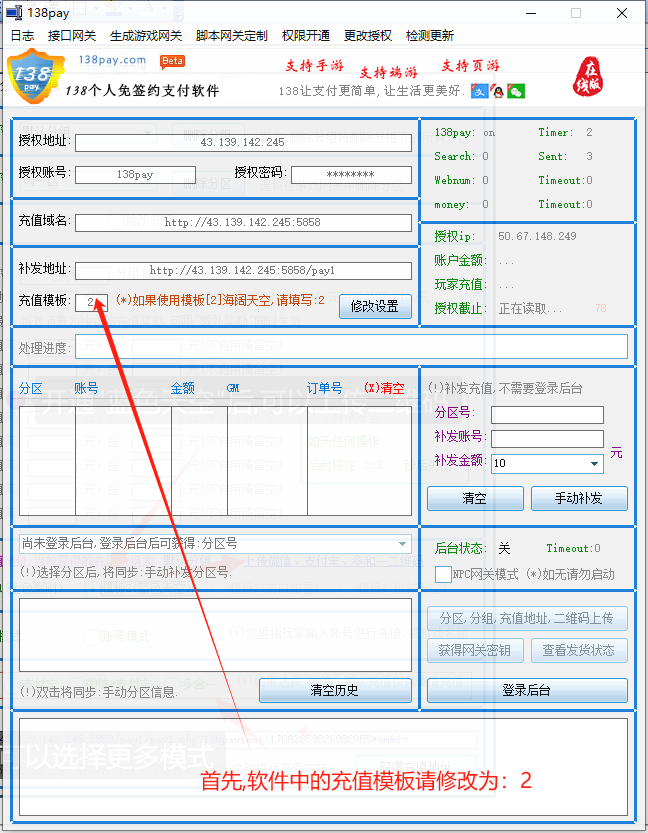
Task: Click the 处理进度 progress bar
Action: [x=351, y=347]
